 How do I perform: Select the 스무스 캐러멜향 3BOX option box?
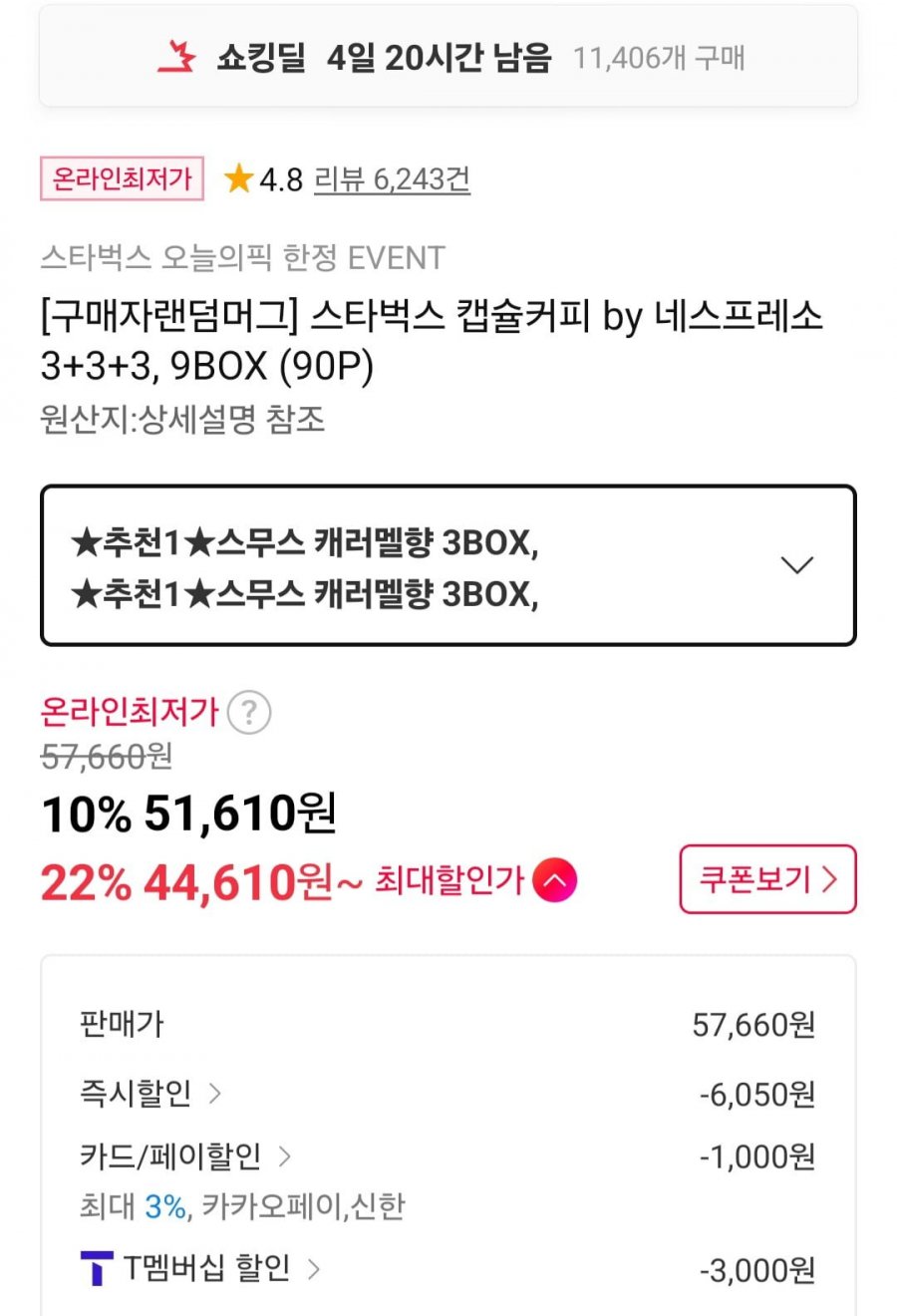coord(419,566)
